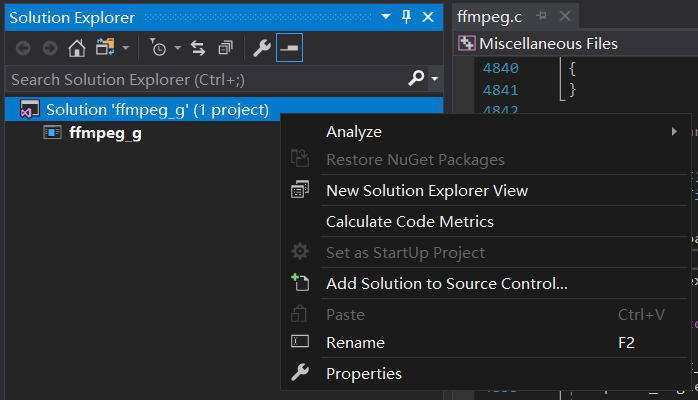Screen dimensions: 698x400
Task: Expand Analyze submenu arrow
Action: click(x=674, y=132)
